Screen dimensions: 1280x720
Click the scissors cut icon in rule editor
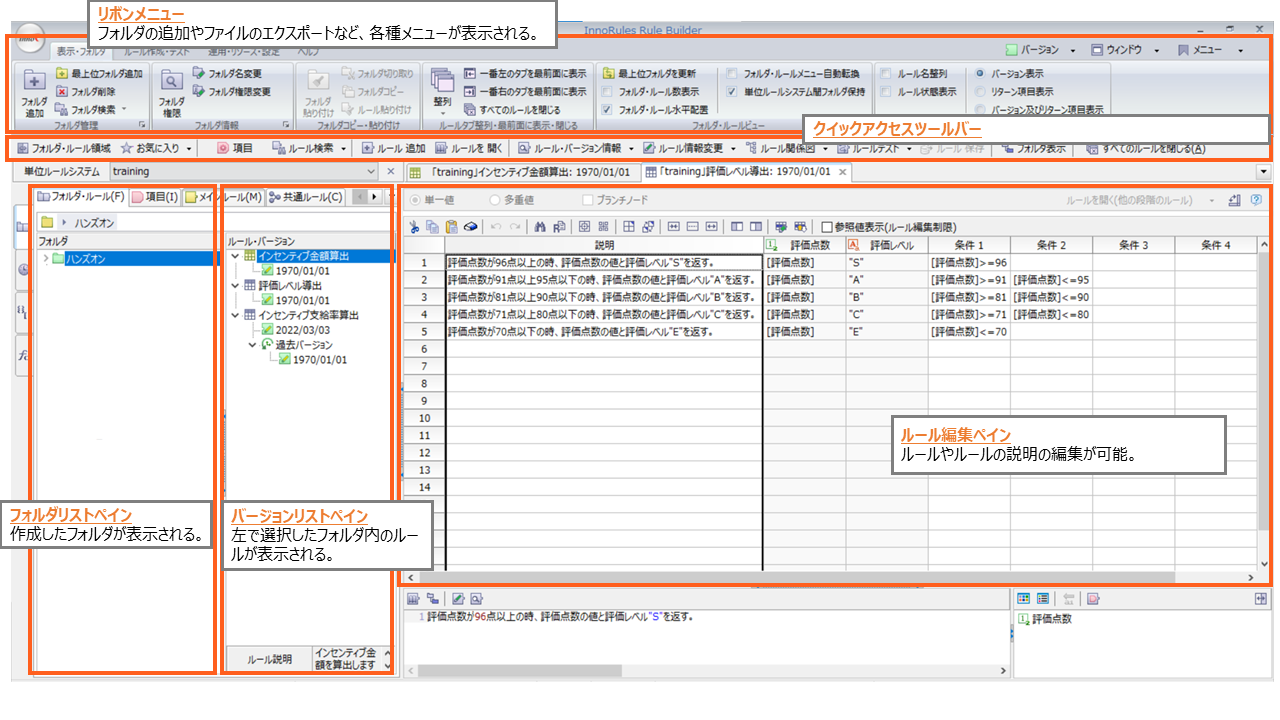[414, 226]
